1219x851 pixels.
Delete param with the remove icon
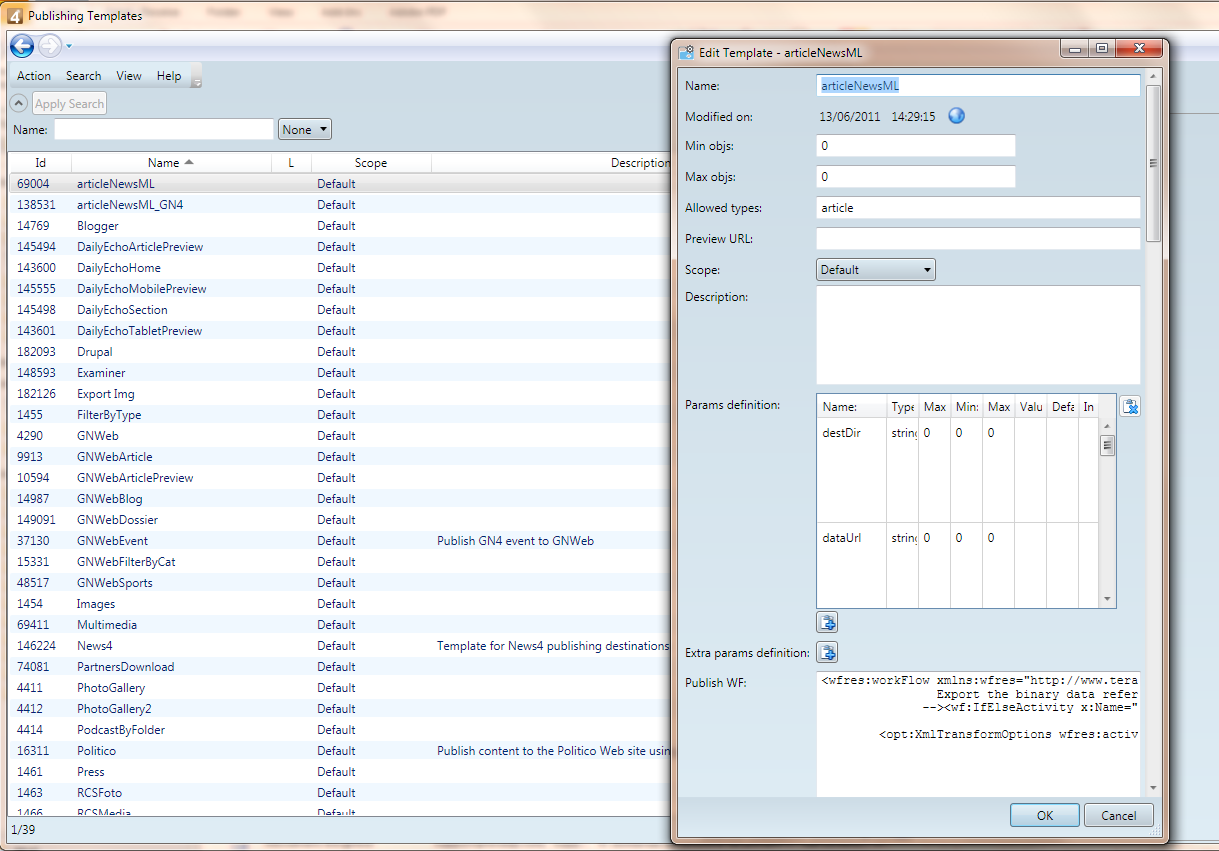(x=1130, y=406)
